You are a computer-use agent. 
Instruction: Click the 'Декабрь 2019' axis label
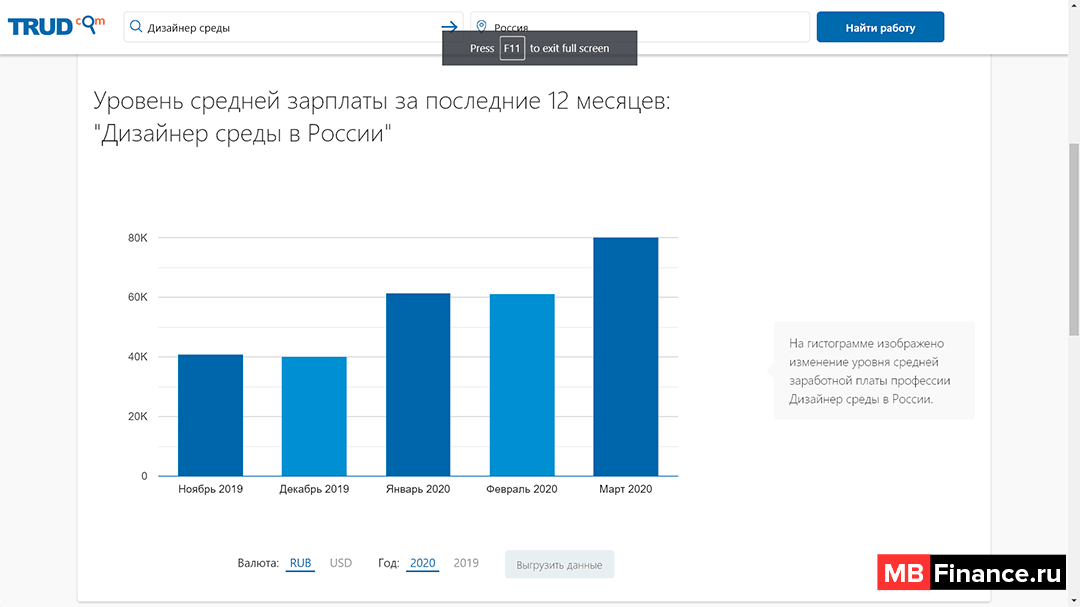pos(314,489)
